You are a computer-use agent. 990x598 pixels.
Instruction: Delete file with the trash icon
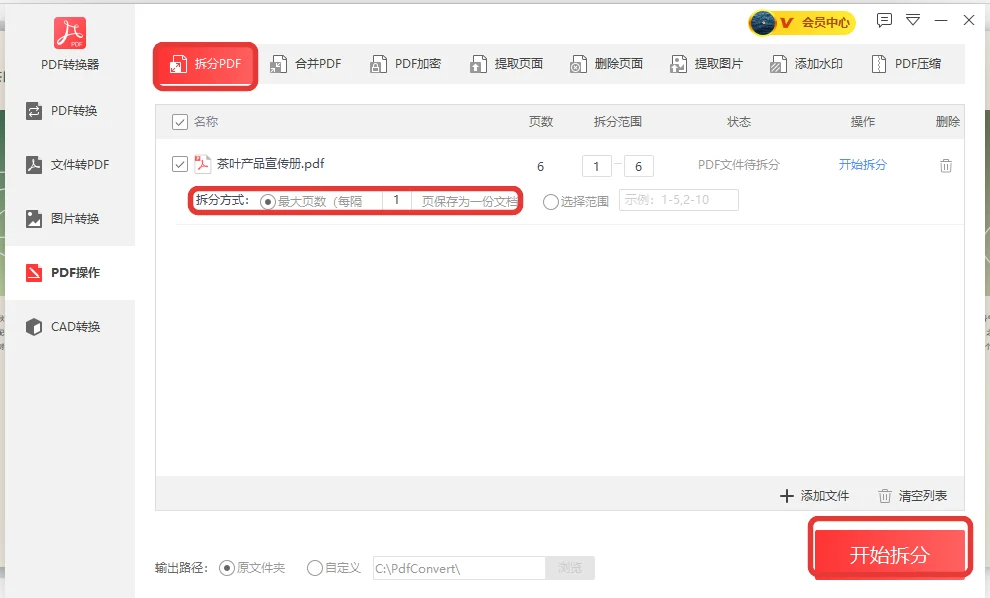pyautogui.click(x=946, y=165)
